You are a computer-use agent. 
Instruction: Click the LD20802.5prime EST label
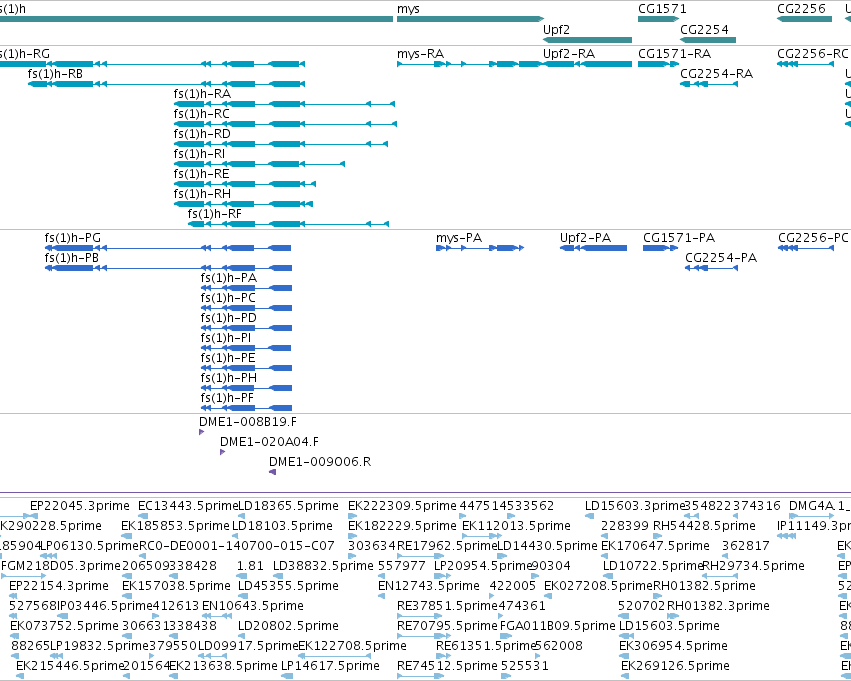tap(289, 626)
